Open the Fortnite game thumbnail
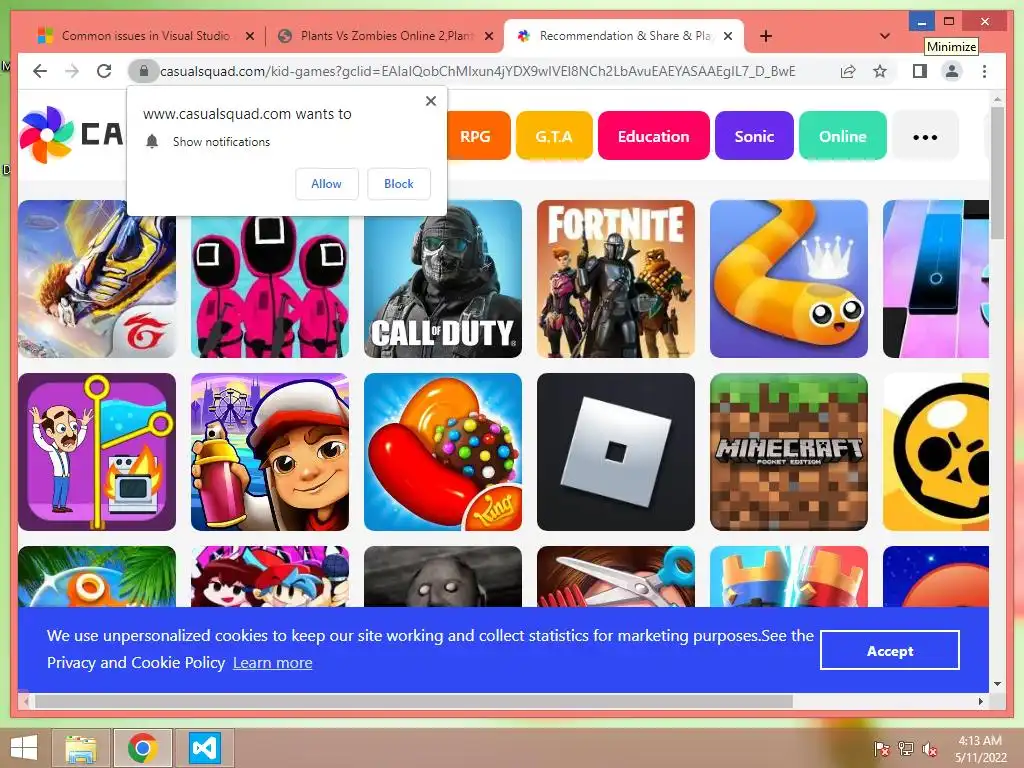1024x768 pixels. coord(616,279)
